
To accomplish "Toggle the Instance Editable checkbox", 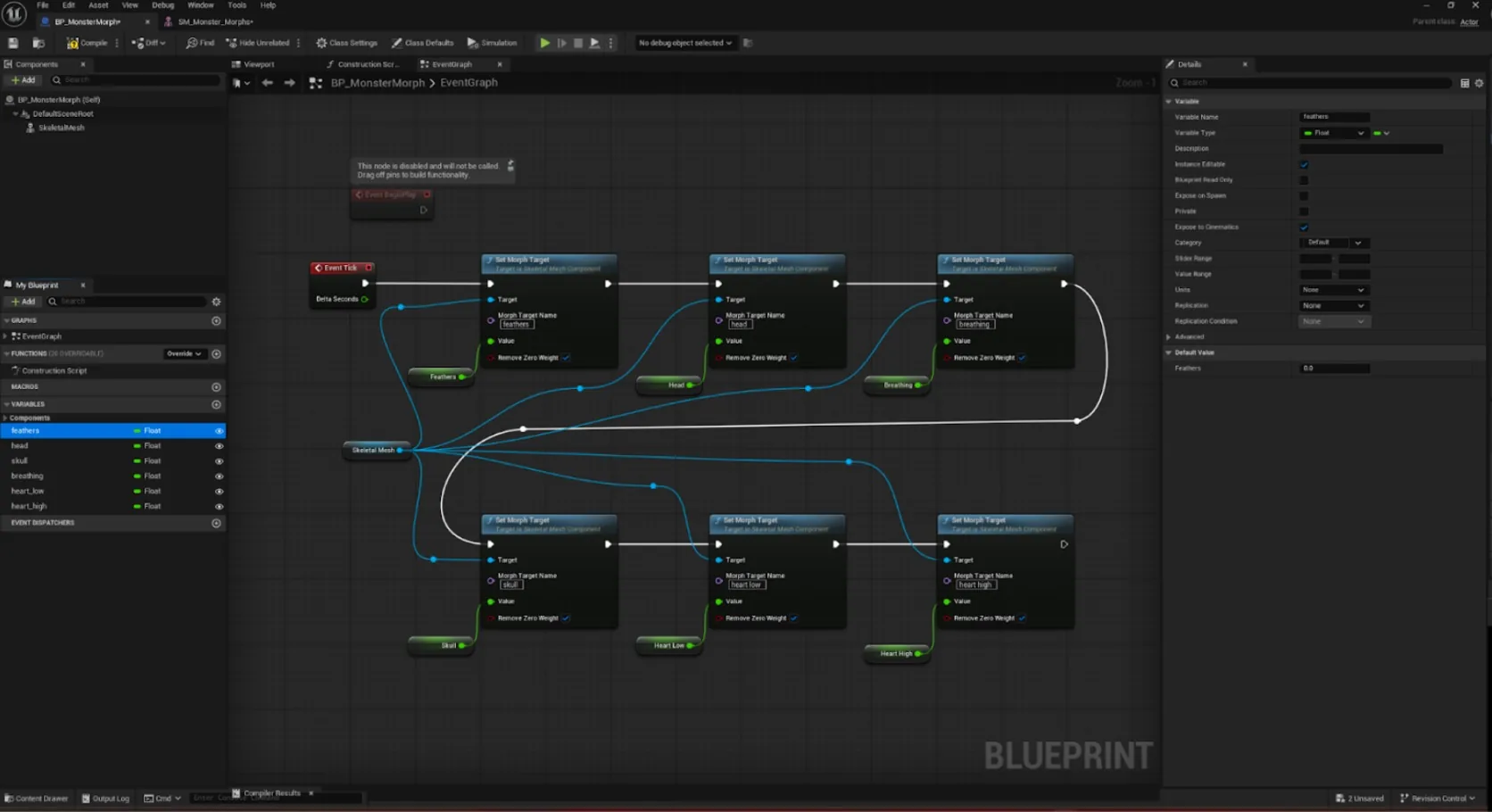I will [x=1304, y=164].
